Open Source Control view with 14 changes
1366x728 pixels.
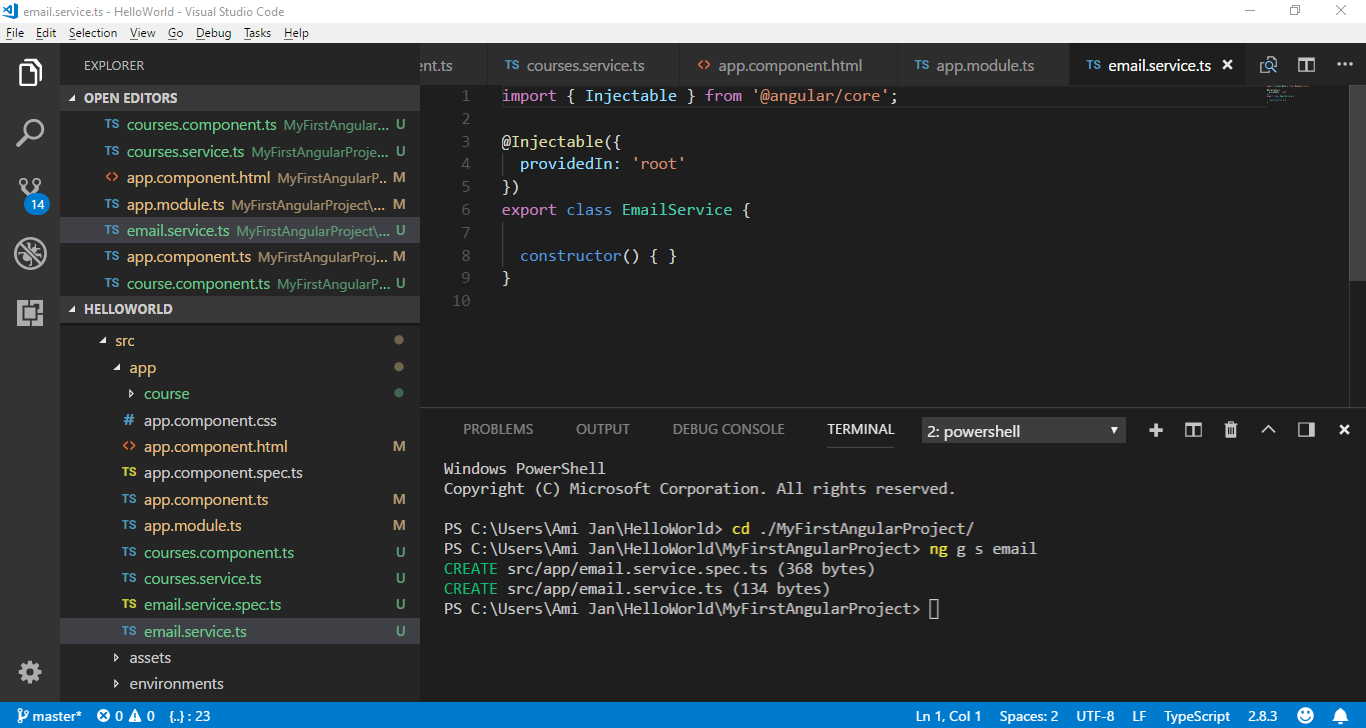(x=30, y=193)
